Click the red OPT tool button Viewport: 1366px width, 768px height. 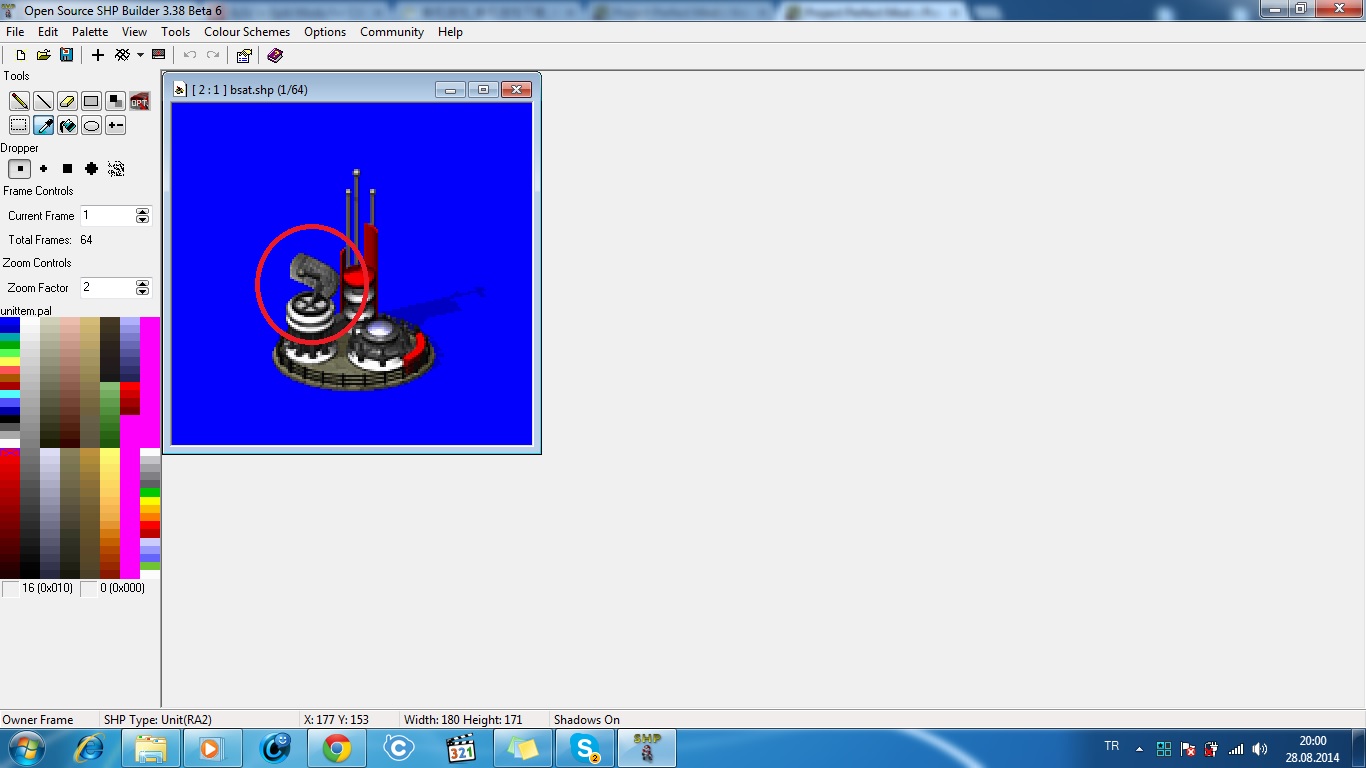click(139, 101)
